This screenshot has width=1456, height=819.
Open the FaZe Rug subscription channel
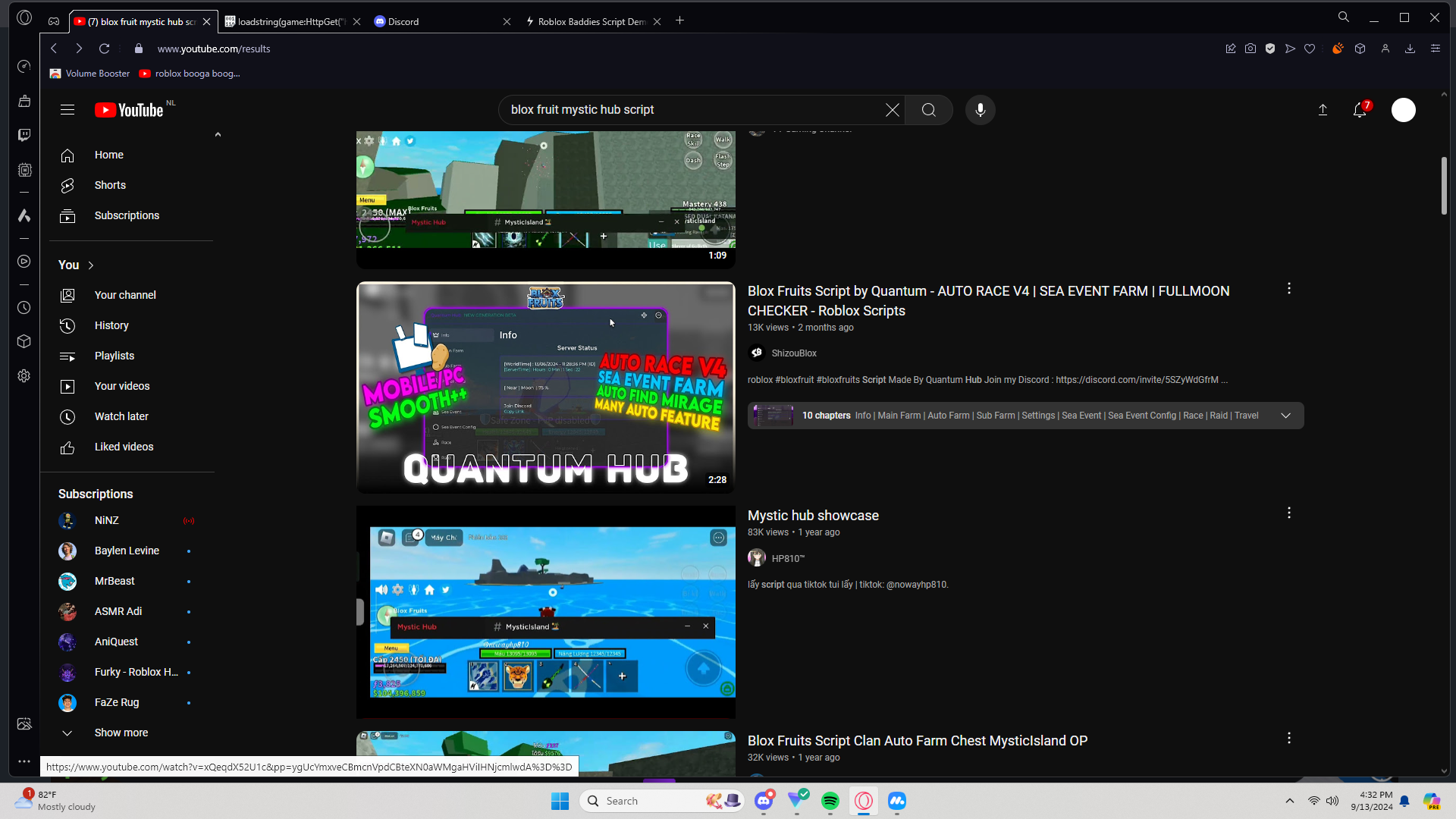pyautogui.click(x=131, y=703)
